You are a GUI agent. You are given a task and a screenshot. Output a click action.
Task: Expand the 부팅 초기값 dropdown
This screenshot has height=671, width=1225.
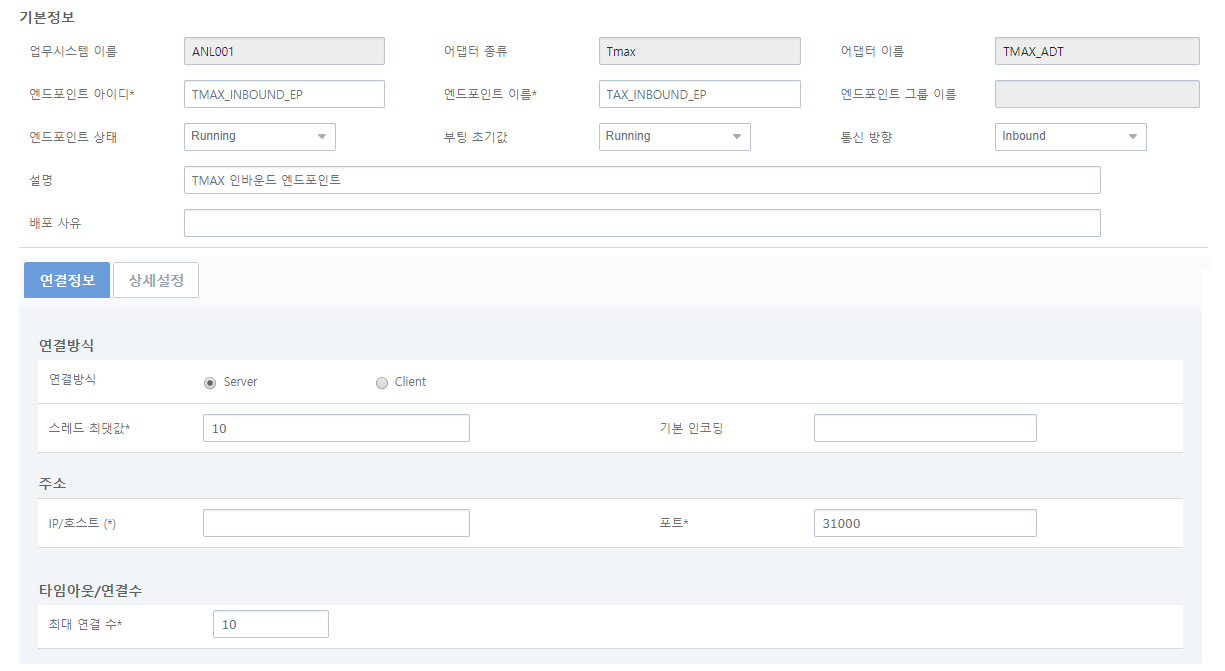(674, 137)
